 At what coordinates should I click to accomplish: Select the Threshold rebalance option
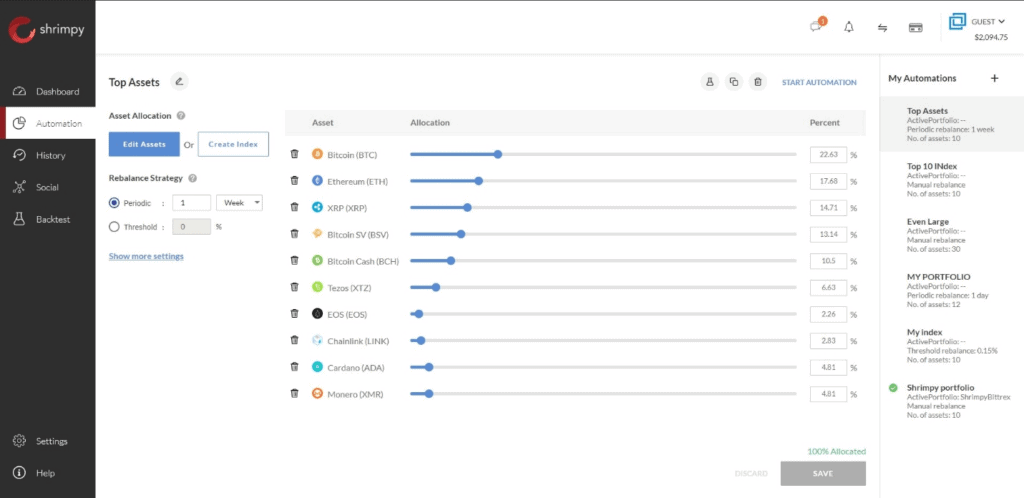pyautogui.click(x=114, y=227)
